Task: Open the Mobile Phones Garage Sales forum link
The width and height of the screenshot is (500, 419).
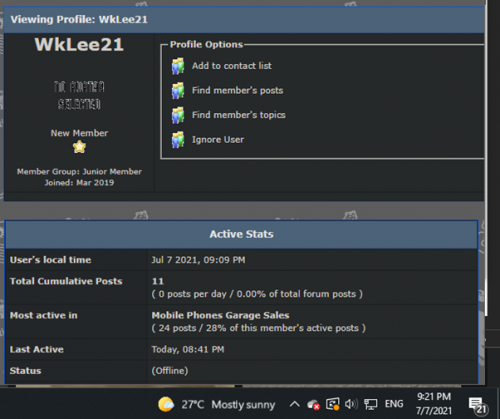Action: click(x=220, y=315)
